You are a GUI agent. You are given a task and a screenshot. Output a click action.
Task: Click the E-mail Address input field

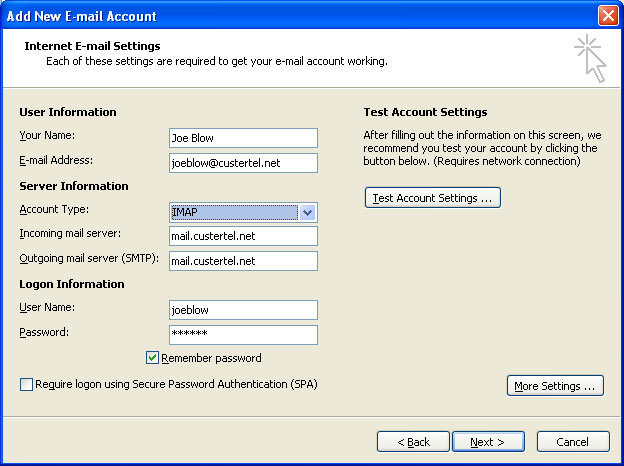243,163
